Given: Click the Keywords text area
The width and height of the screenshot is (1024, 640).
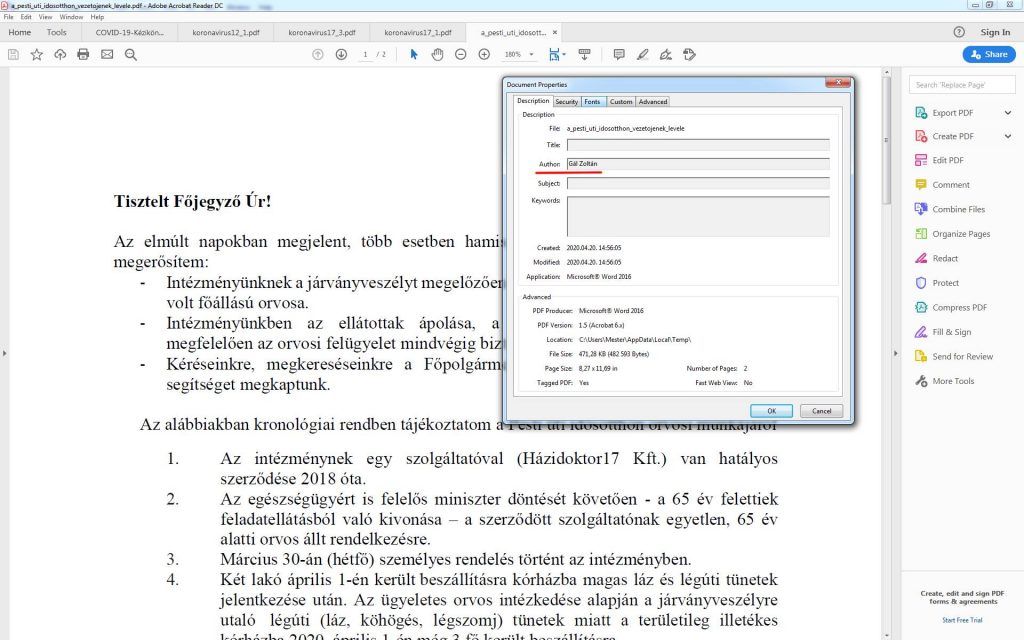Looking at the screenshot, I should coord(698,216).
